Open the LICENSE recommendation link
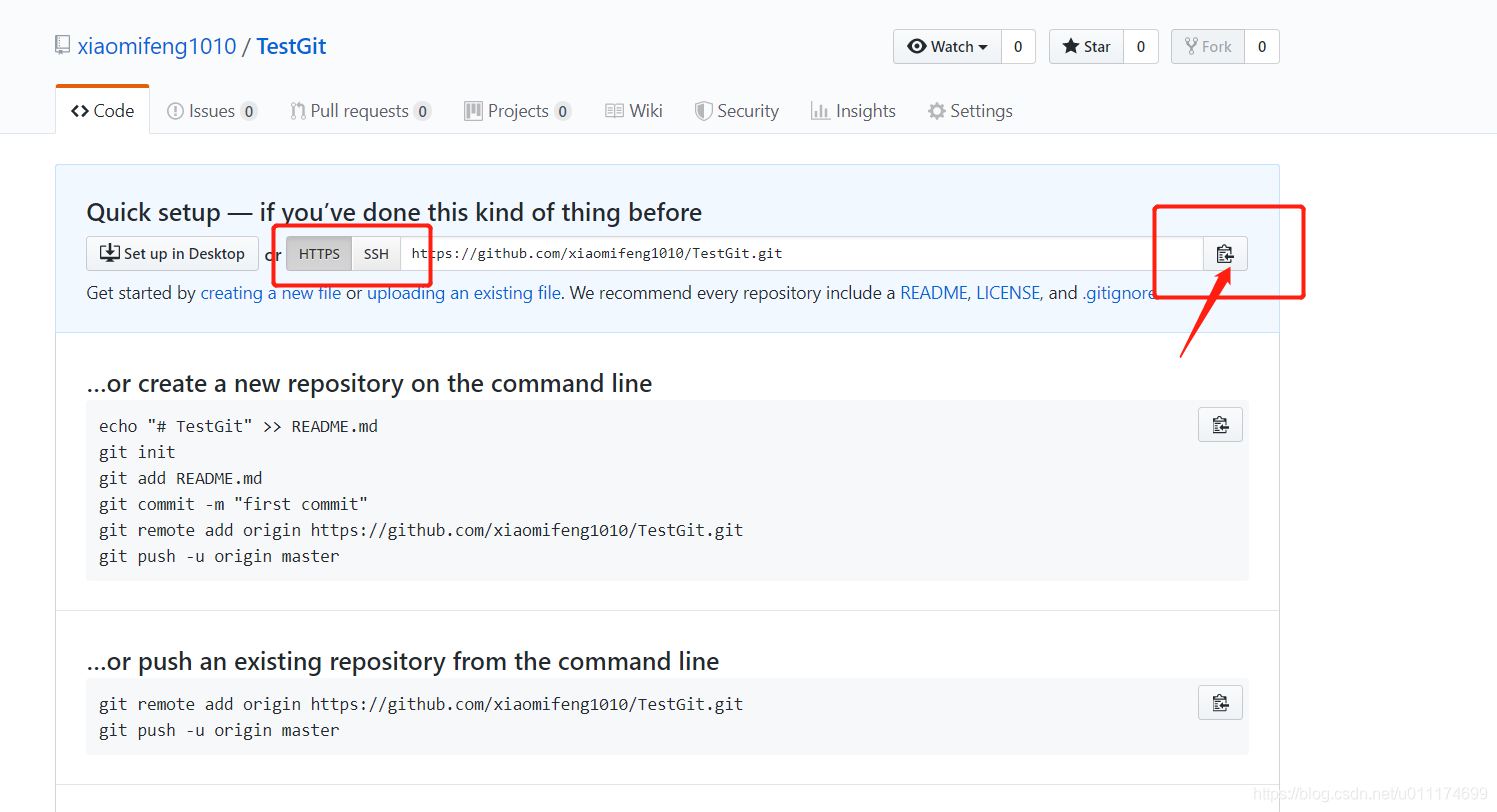 (1008, 293)
